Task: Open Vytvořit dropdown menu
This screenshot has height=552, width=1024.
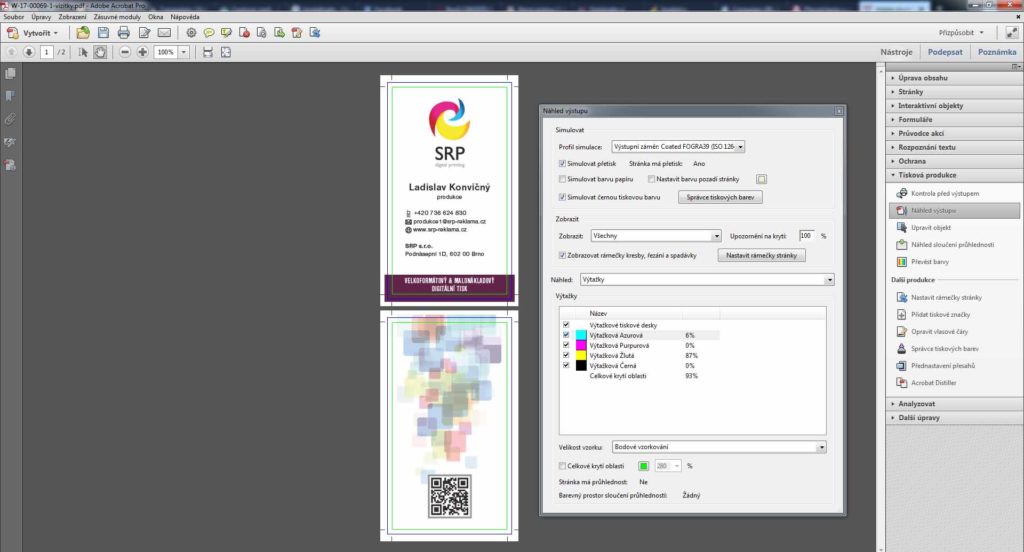Action: pyautogui.click(x=33, y=33)
